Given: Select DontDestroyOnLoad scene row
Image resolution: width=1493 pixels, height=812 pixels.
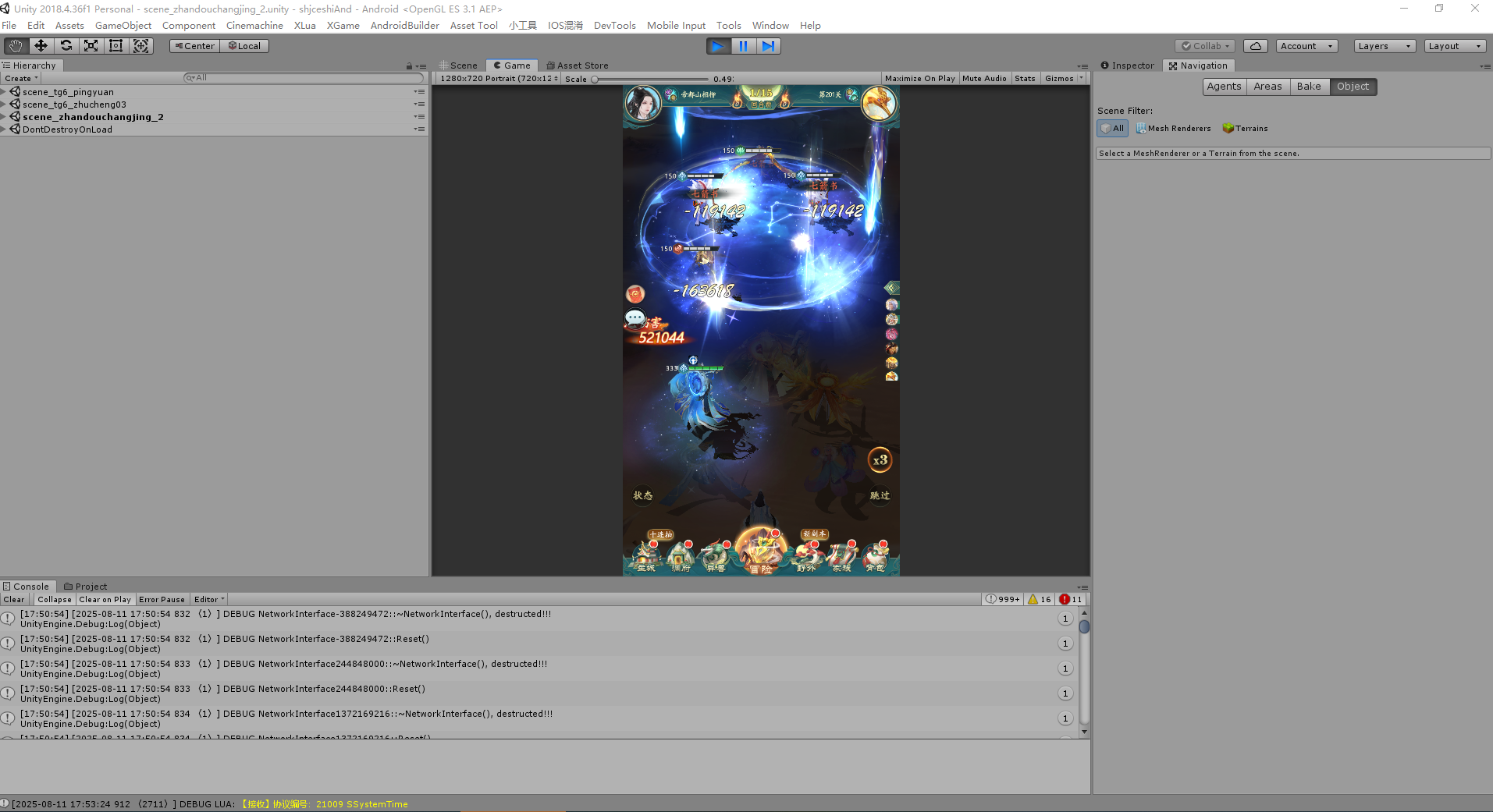Looking at the screenshot, I should tap(67, 129).
